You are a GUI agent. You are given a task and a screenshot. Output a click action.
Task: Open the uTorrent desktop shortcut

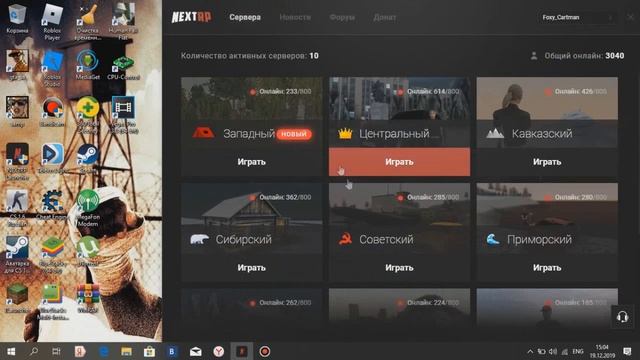click(88, 251)
